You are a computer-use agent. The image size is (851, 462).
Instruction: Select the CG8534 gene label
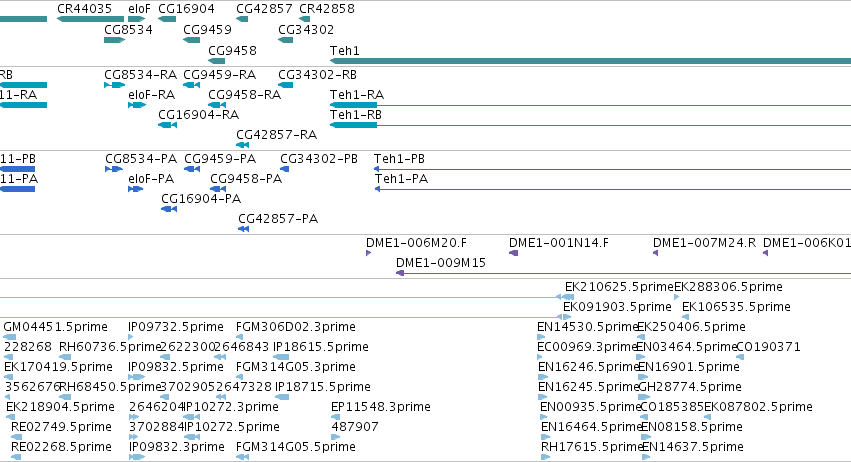click(128, 29)
